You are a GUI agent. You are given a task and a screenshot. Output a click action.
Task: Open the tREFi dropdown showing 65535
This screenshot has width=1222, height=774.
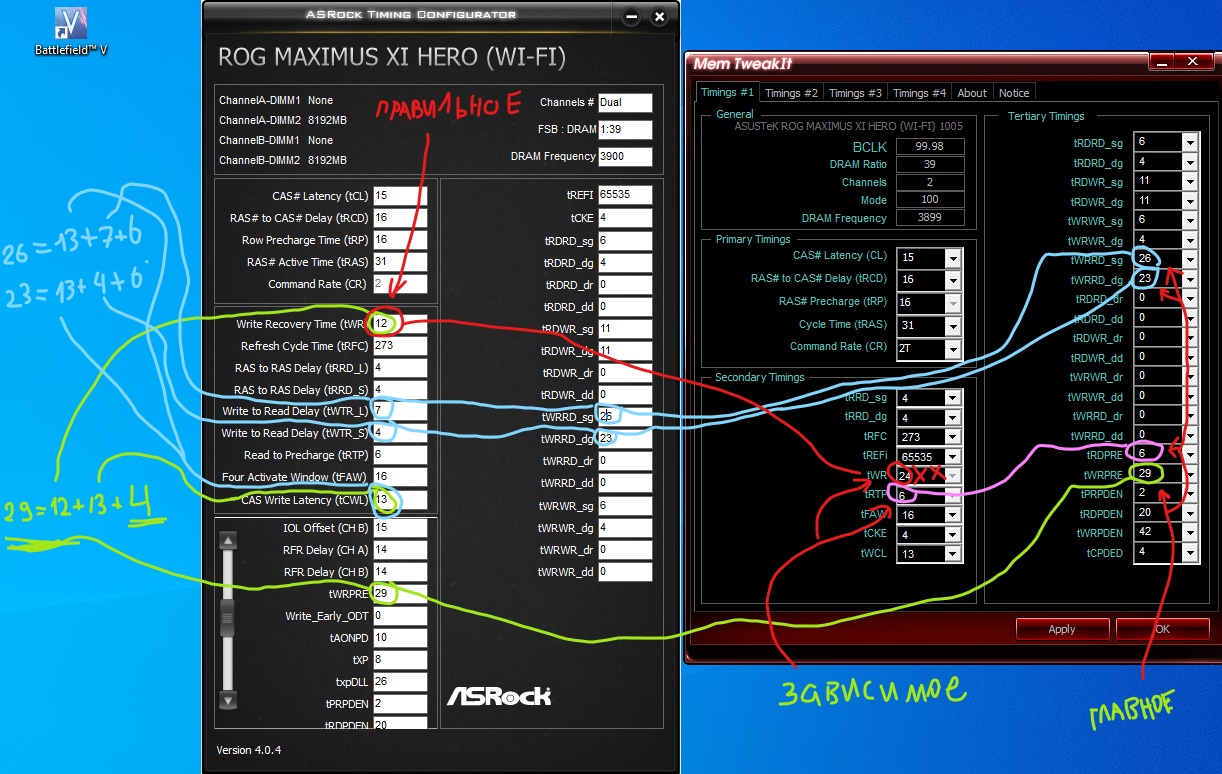click(x=953, y=457)
